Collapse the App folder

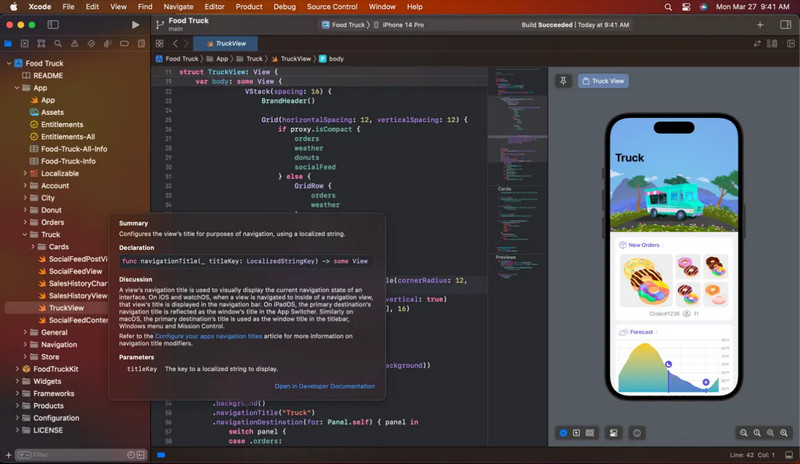[x=17, y=88]
